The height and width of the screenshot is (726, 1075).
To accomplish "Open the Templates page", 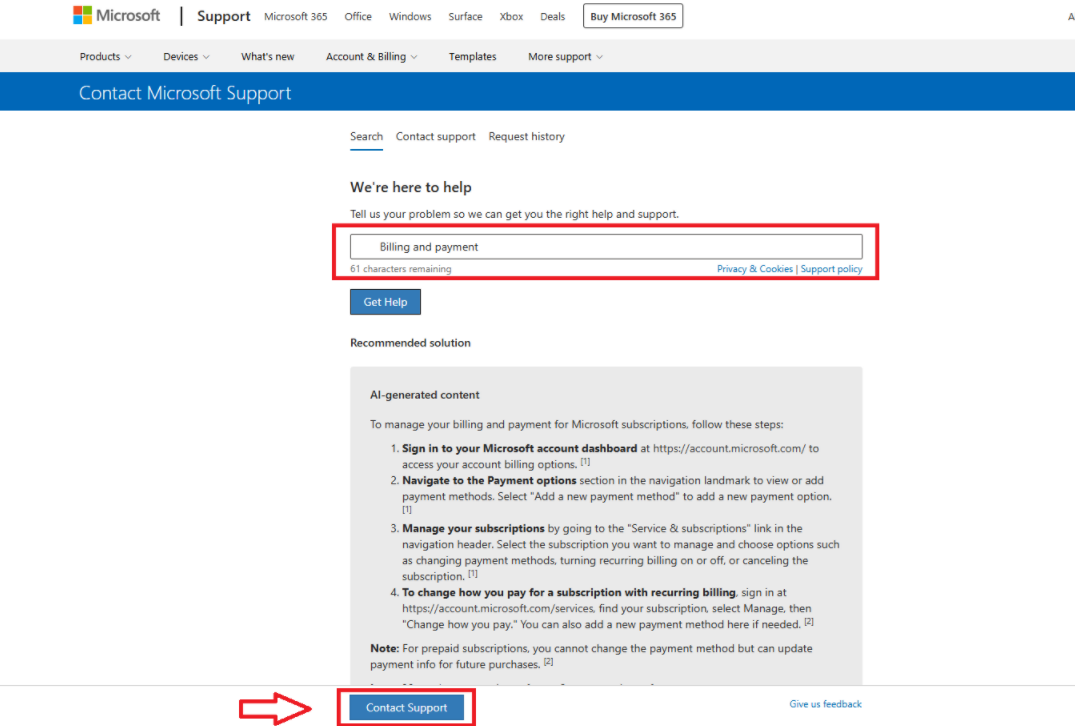I will pos(472,56).
